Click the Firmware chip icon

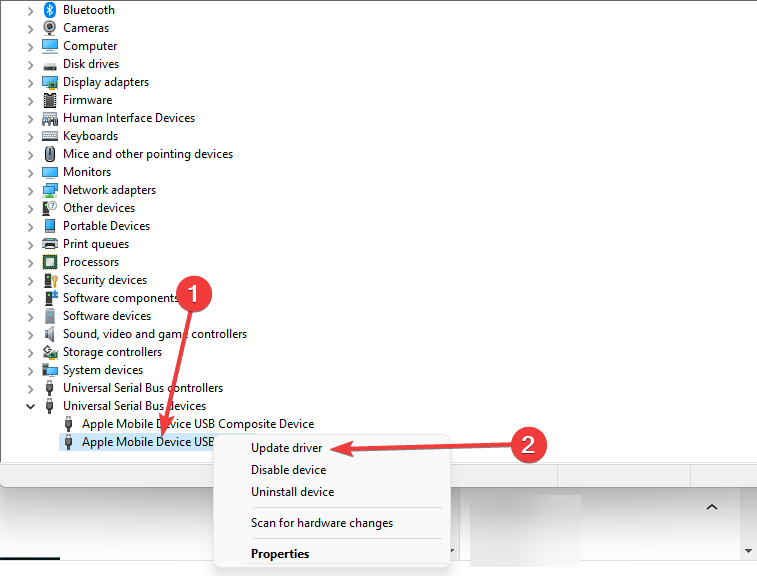tap(50, 100)
